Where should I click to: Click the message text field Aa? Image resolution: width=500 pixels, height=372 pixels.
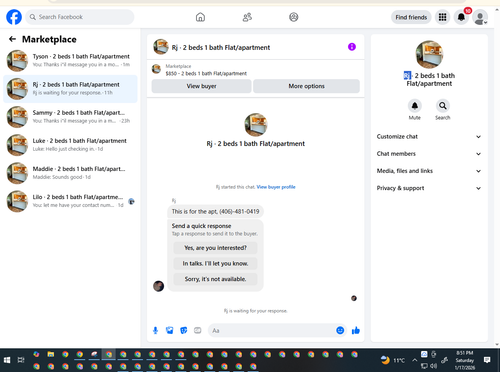point(272,330)
